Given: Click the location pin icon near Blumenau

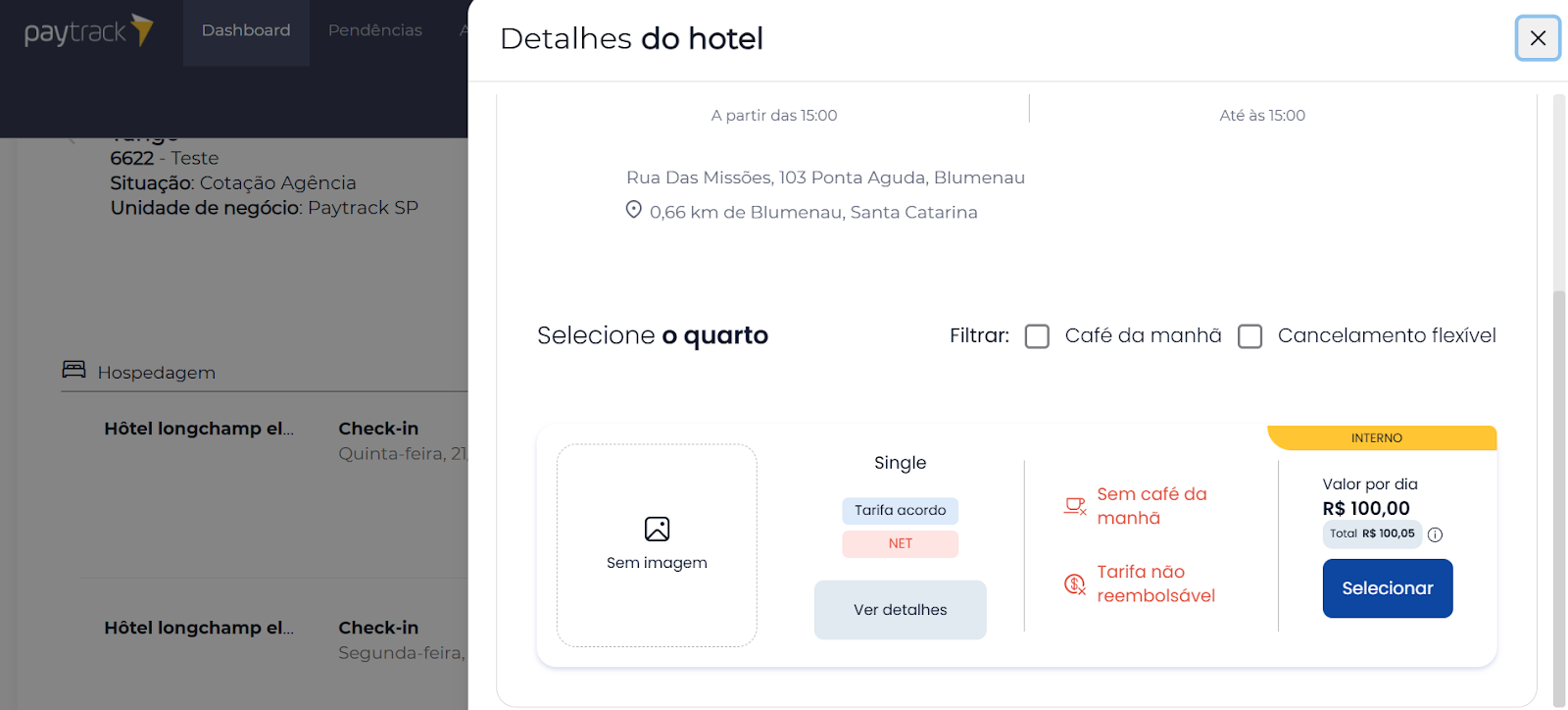Looking at the screenshot, I should [x=634, y=210].
